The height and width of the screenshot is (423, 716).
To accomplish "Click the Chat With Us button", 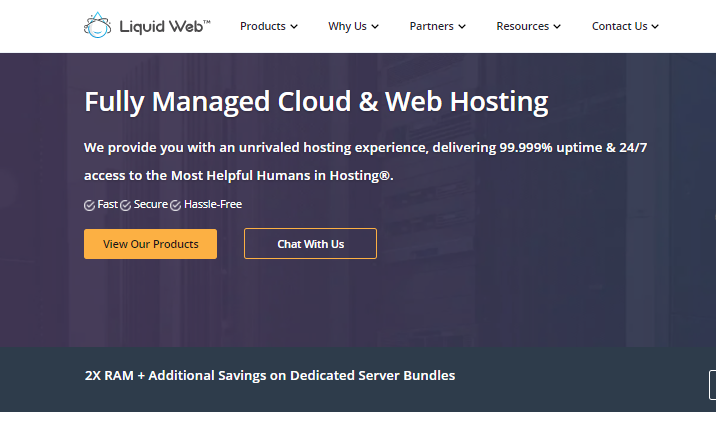I will coord(311,244).
